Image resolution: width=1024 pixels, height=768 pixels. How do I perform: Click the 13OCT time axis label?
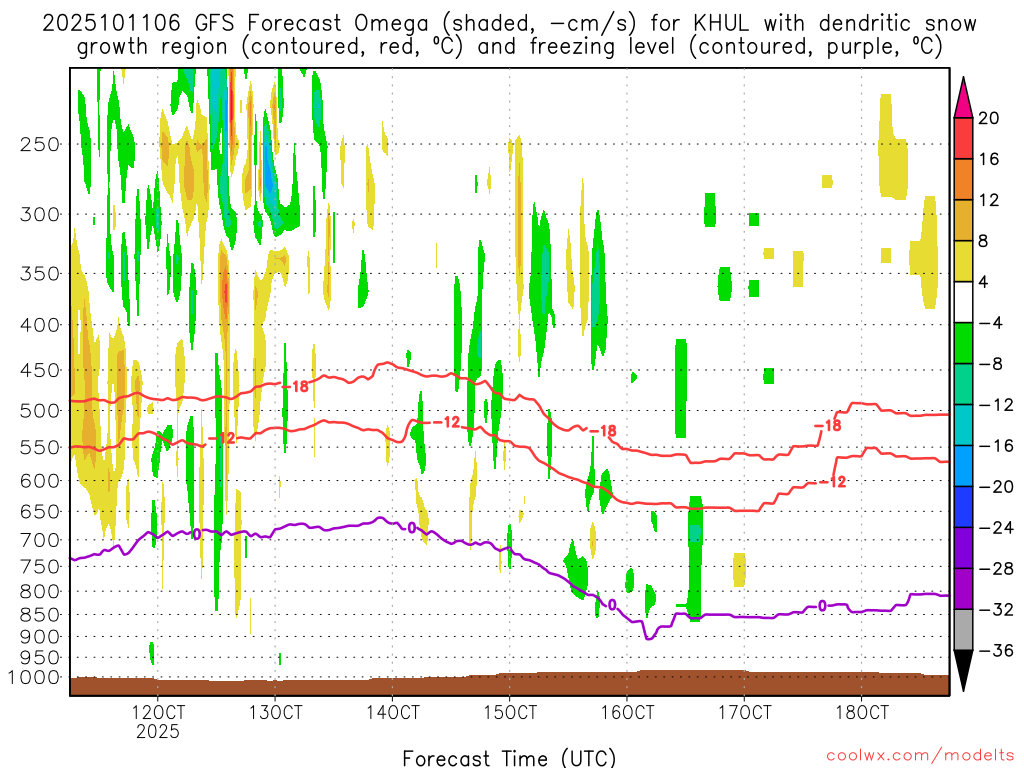coord(275,712)
